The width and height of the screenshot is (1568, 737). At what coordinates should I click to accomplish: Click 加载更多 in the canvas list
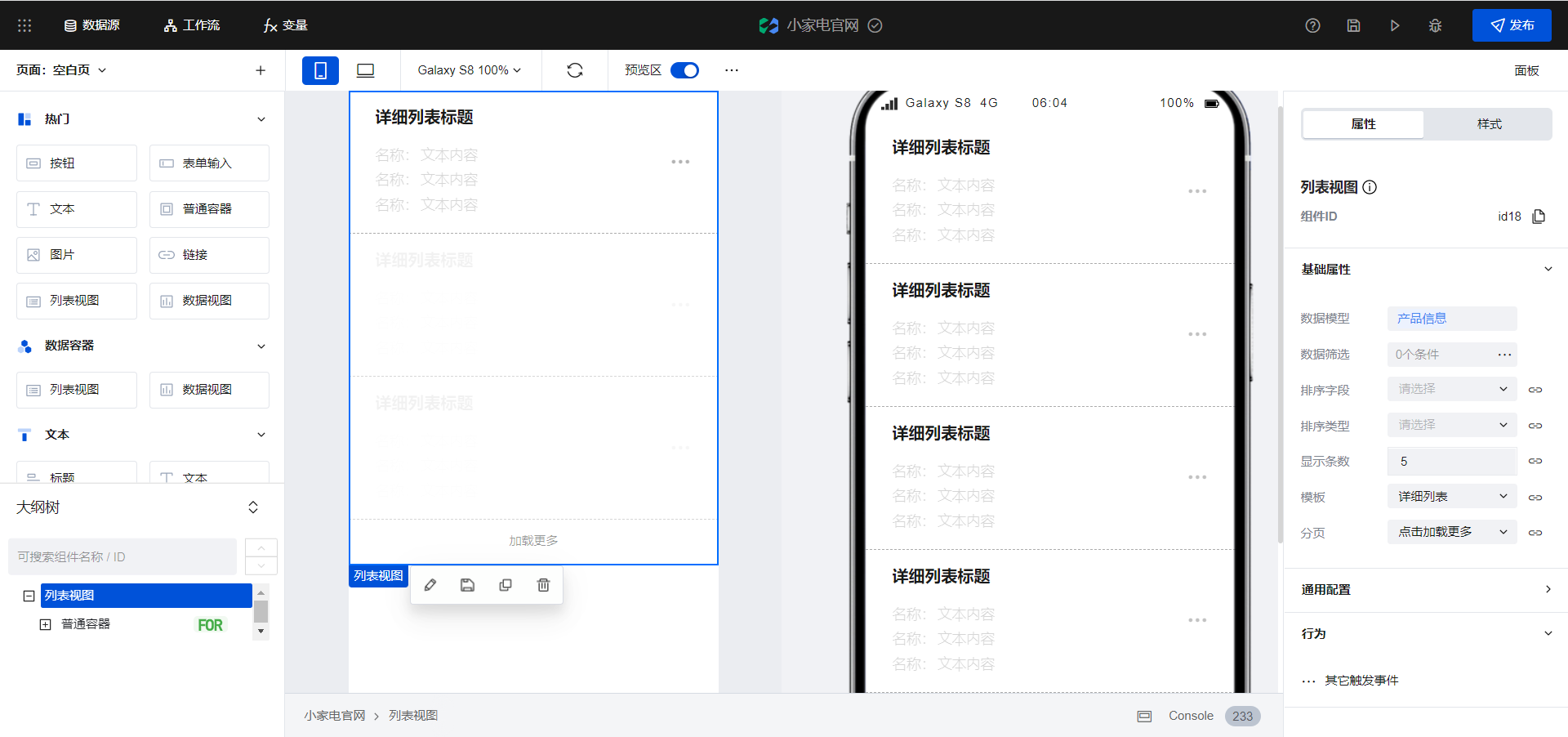pyautogui.click(x=533, y=541)
